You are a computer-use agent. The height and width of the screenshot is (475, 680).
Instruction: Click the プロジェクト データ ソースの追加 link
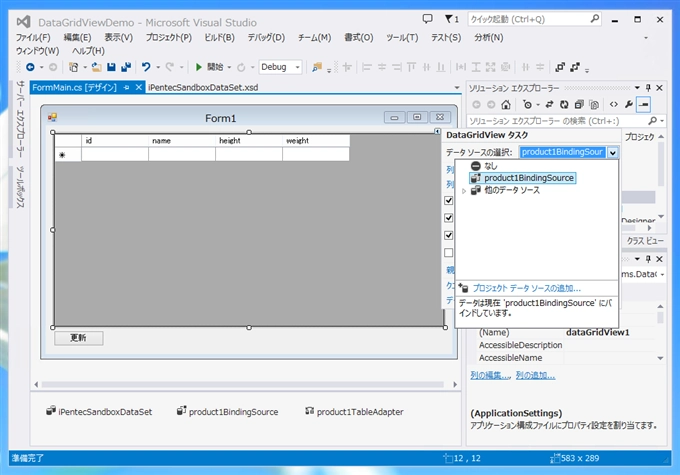pyautogui.click(x=526, y=287)
